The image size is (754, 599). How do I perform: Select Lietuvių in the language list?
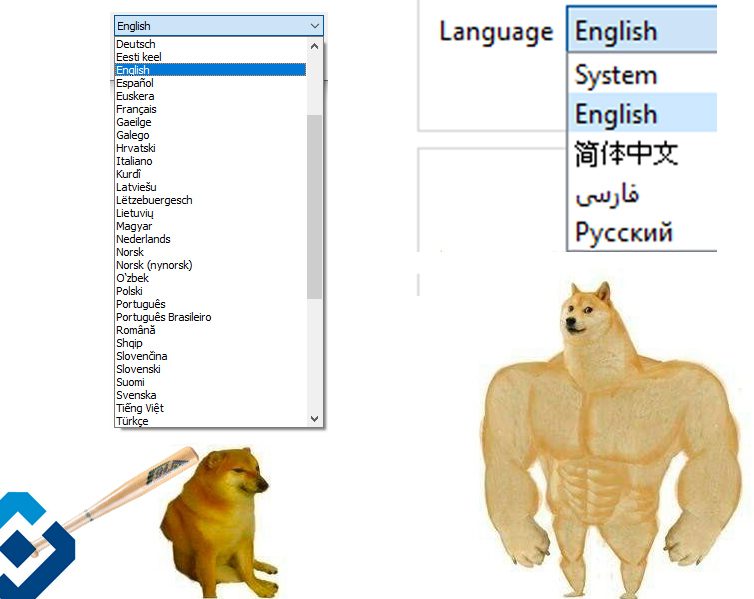tap(211, 212)
